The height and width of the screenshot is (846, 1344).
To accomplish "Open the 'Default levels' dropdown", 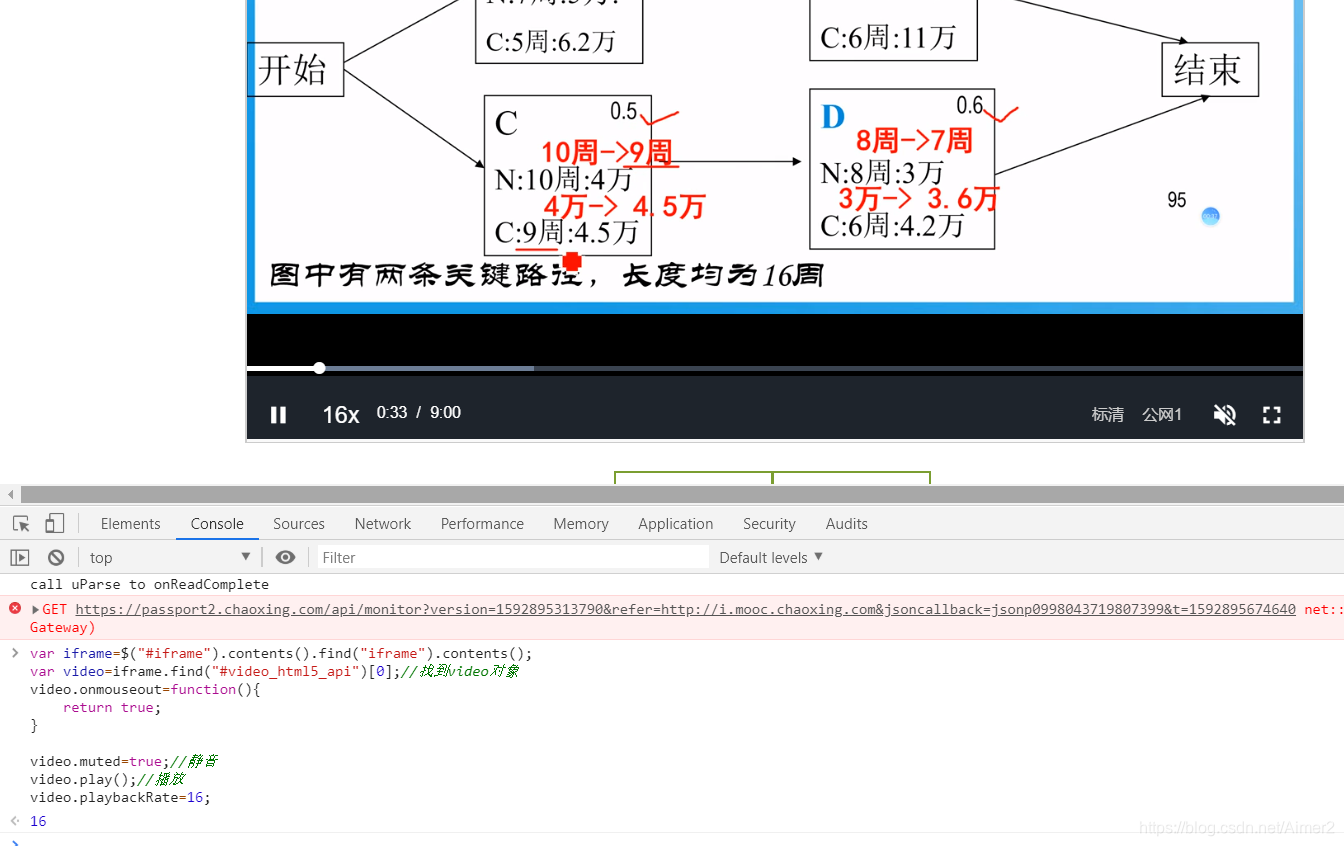I will [x=769, y=557].
